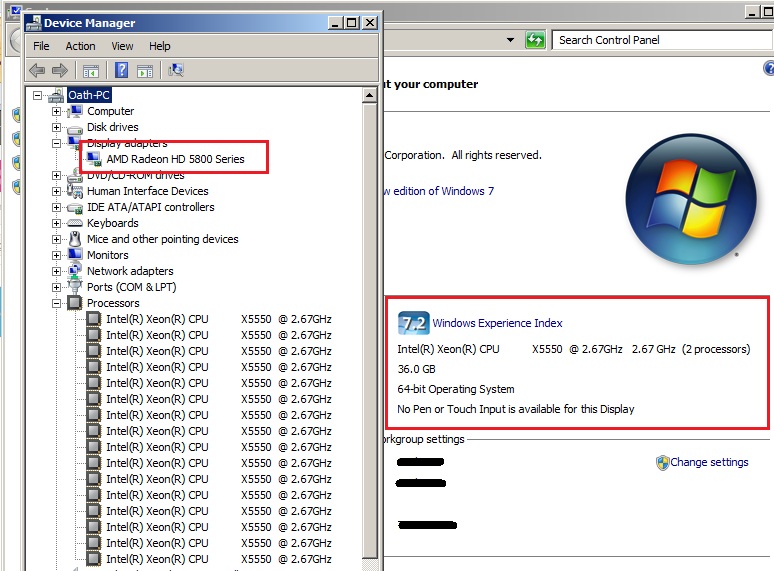
Task: Click the Scan for hardware changes toolbar icon
Action: tap(176, 70)
